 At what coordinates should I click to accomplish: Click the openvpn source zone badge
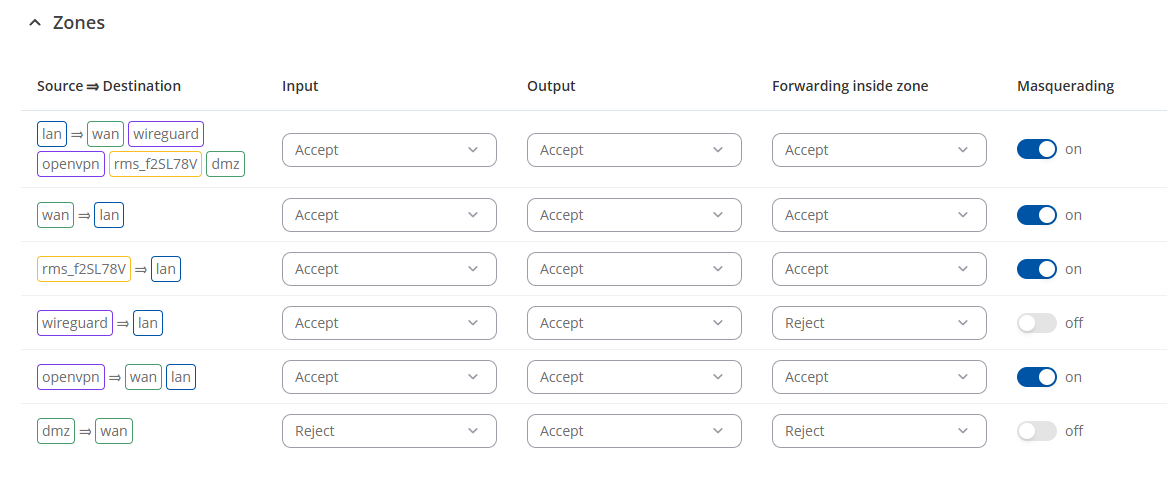[x=70, y=377]
